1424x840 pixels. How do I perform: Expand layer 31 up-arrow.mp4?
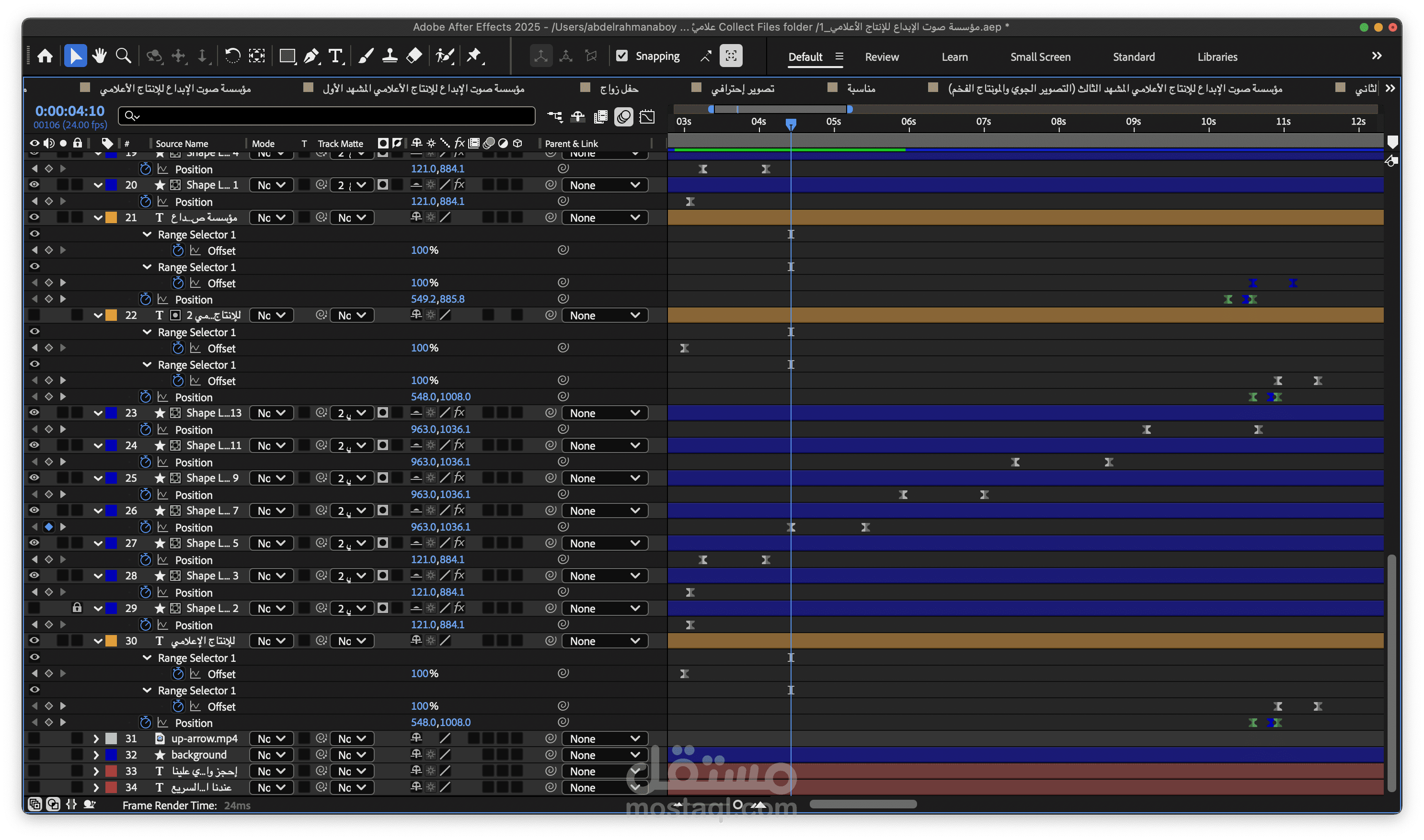(x=96, y=738)
